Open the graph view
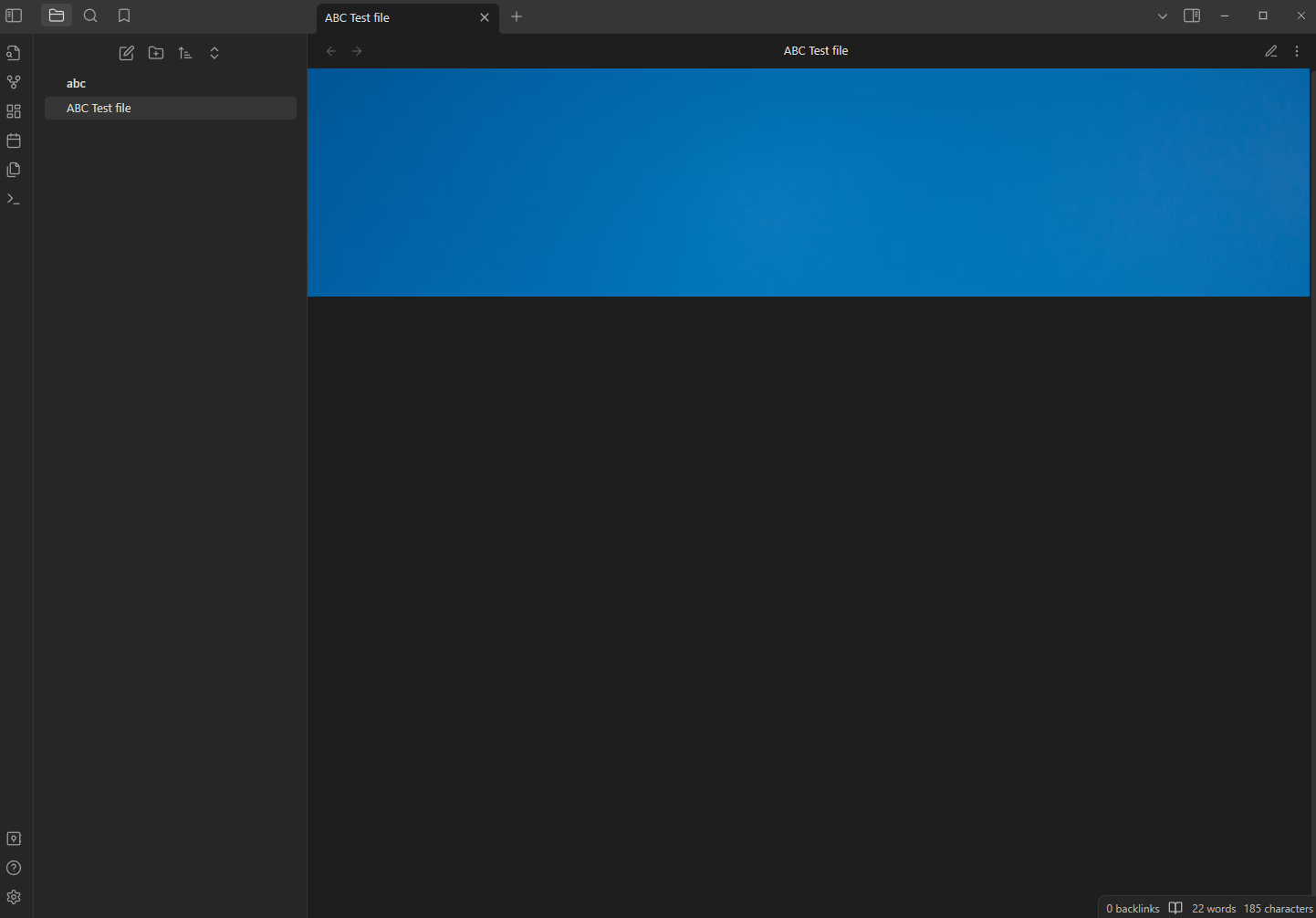 pos(14,81)
